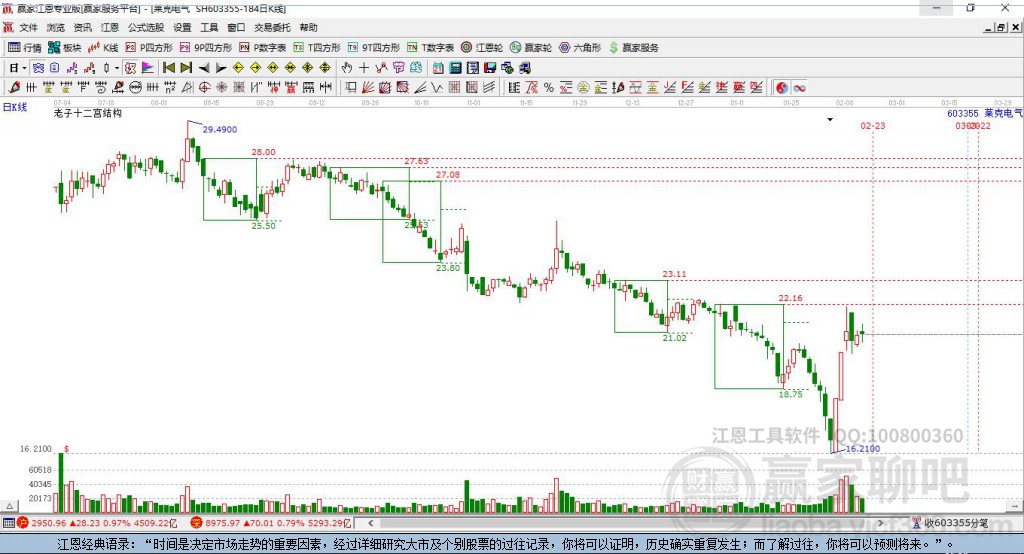Select the crosshair cursor tool

coord(364,68)
